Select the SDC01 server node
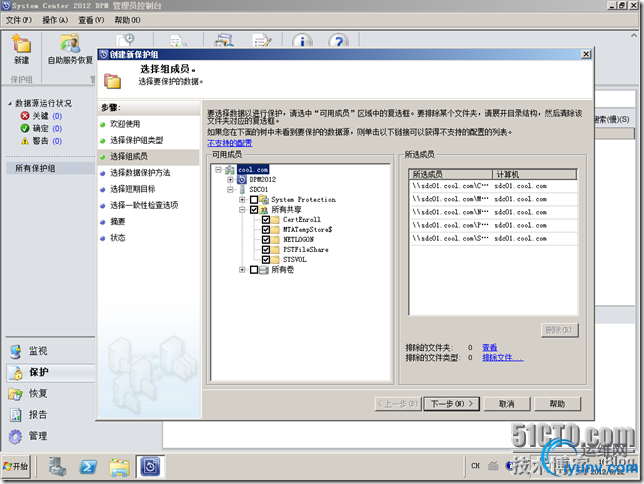The height and width of the screenshot is (484, 644). point(258,189)
